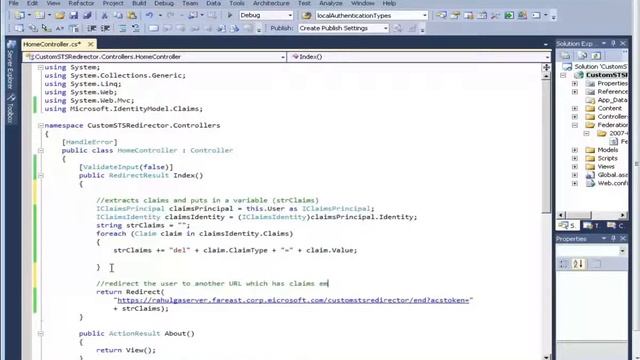Click the Find in Files icon beside Debug dropdown
The height and width of the screenshot is (360, 640).
(x=307, y=16)
